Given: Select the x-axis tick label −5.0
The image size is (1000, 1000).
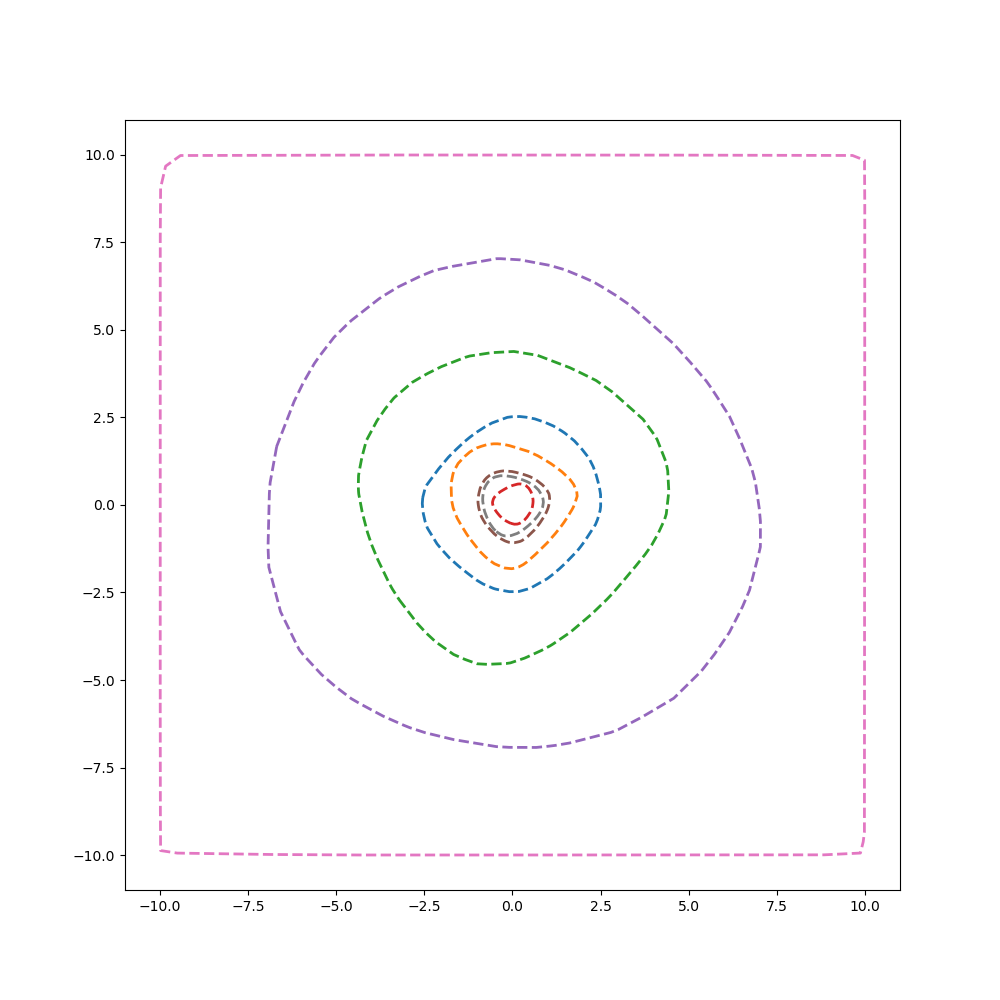Looking at the screenshot, I should coord(336,906).
